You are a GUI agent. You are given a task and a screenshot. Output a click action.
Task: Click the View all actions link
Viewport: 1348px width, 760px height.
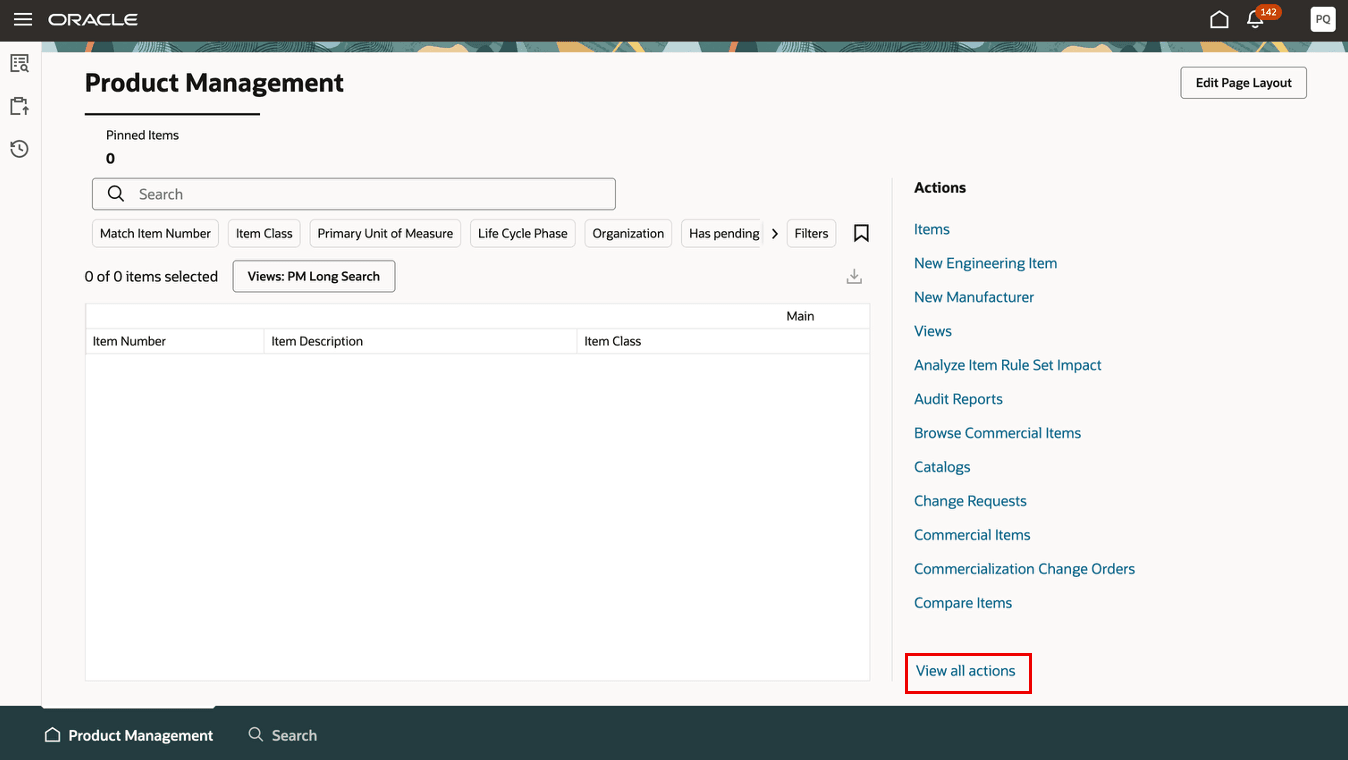(x=967, y=671)
